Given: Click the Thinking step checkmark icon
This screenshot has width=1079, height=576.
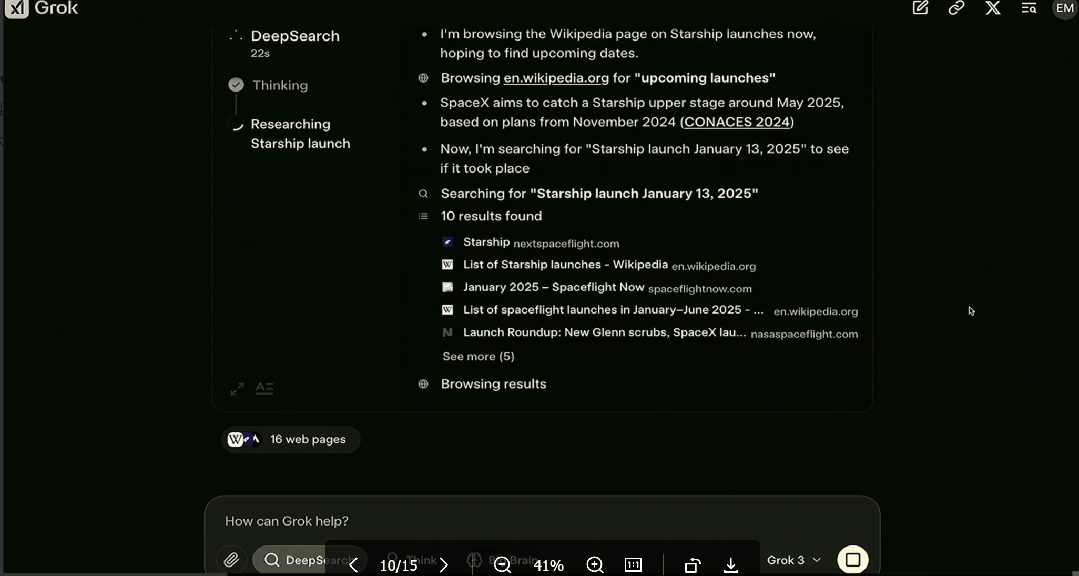Looking at the screenshot, I should click(236, 85).
